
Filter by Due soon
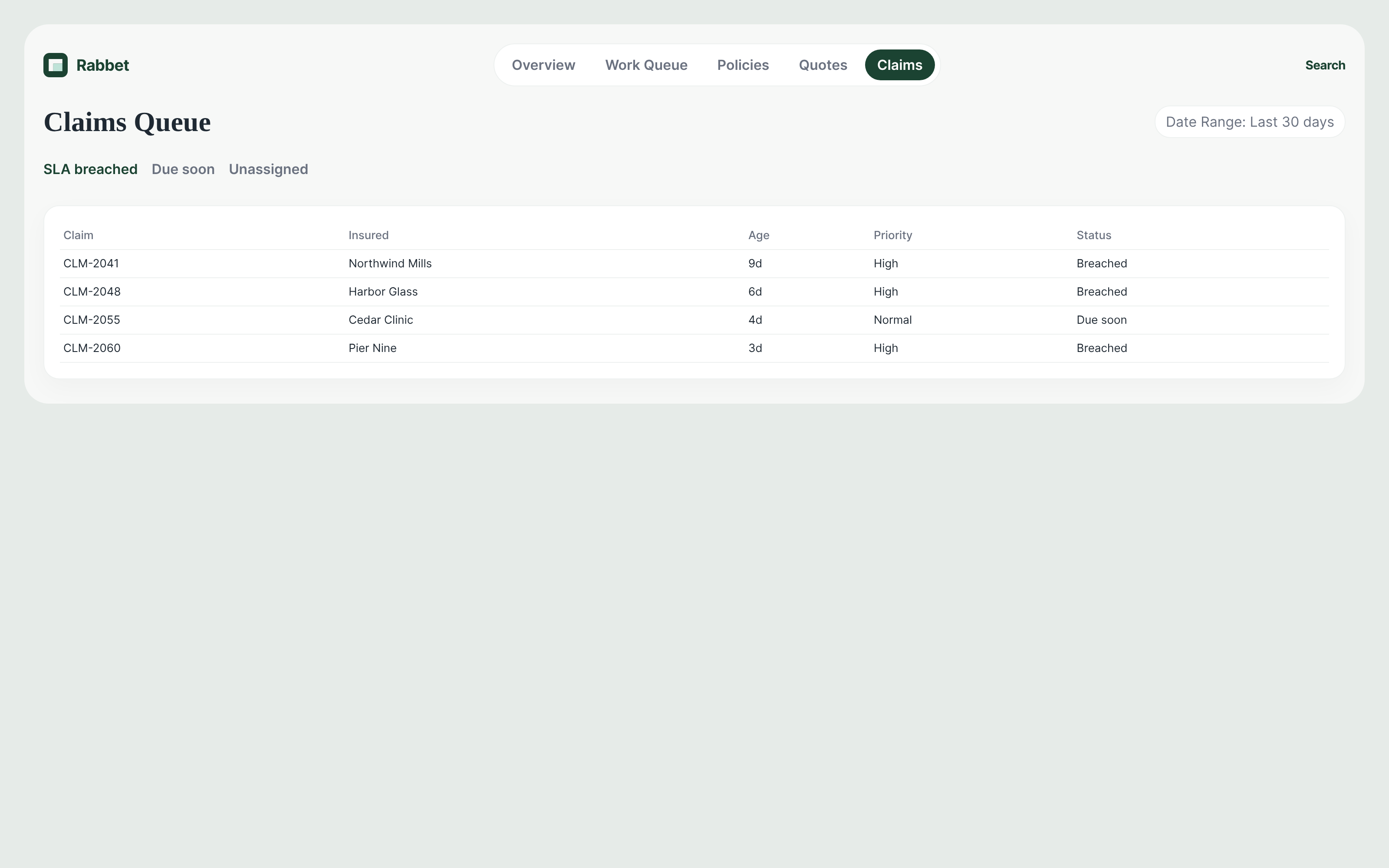pyautogui.click(x=183, y=169)
